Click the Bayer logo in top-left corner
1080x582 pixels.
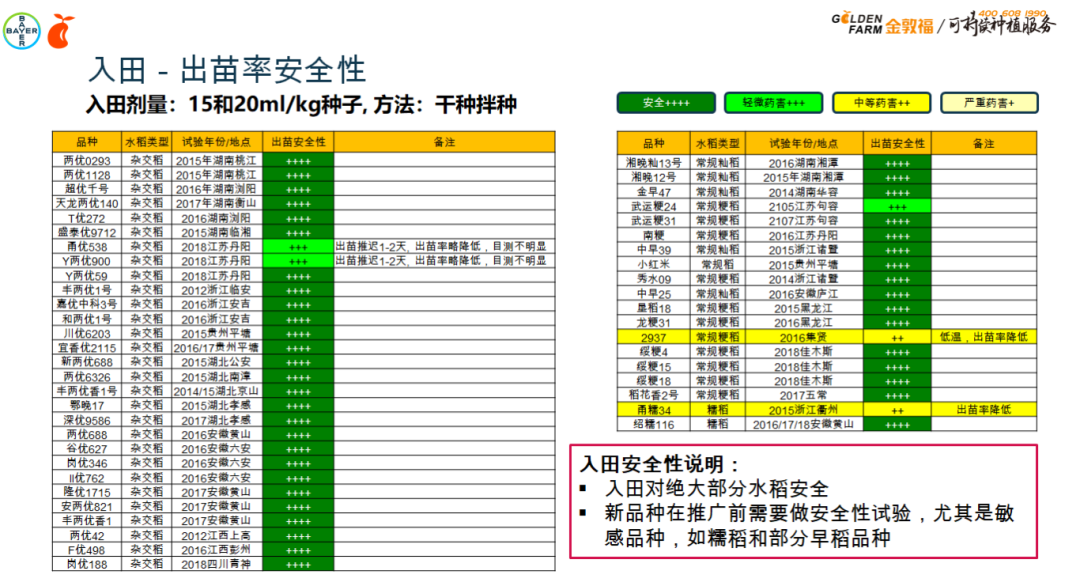point(21,30)
